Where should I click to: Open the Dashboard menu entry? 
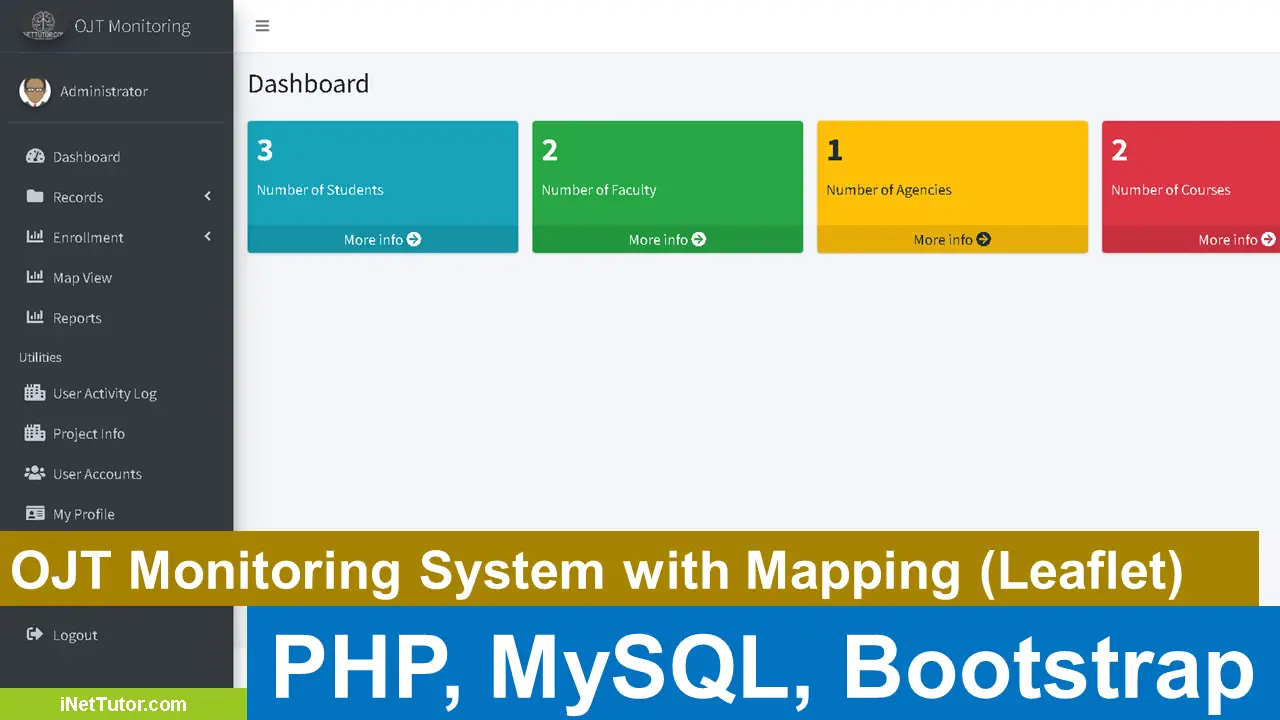pos(86,156)
